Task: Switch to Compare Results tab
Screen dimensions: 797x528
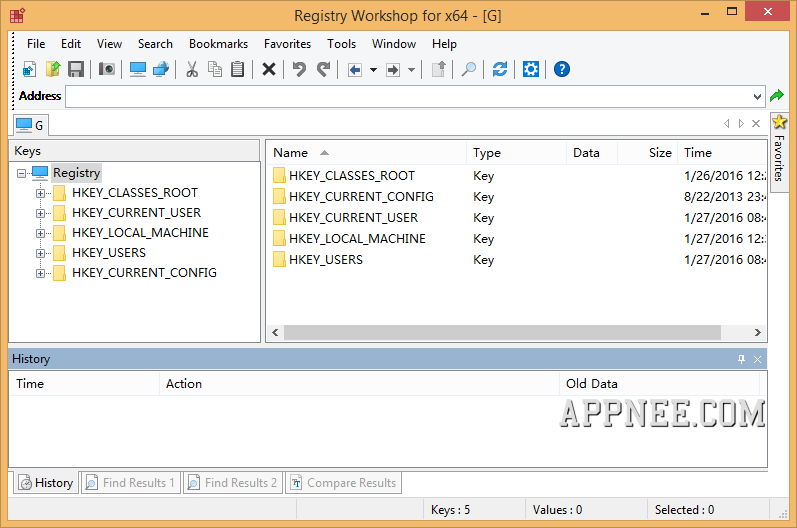Action: 343,483
